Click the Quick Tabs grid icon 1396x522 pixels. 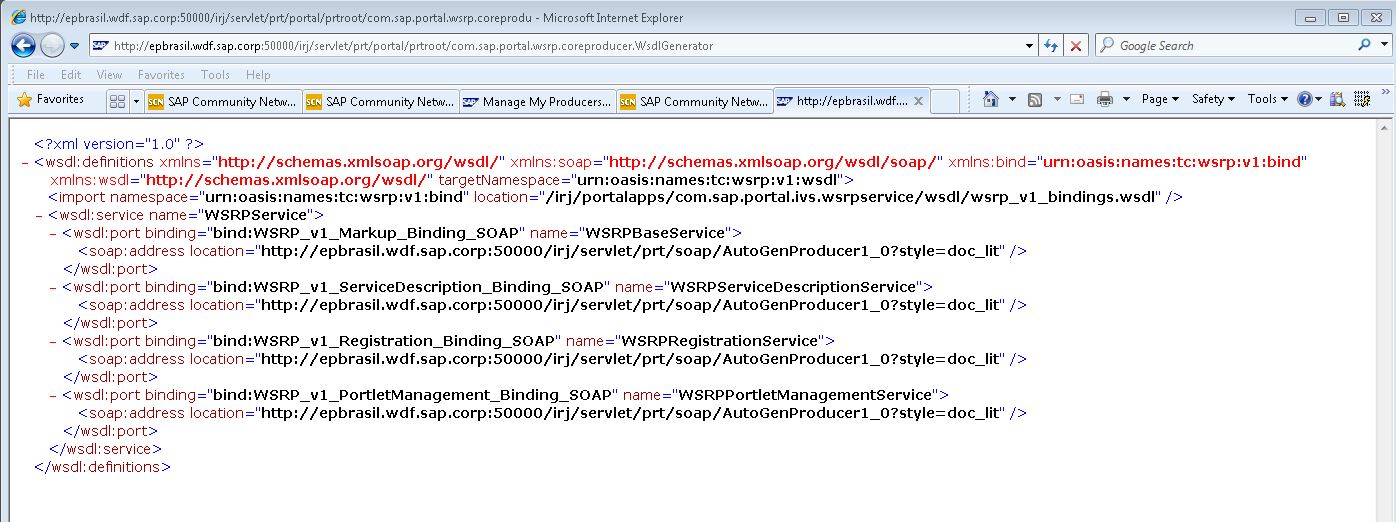117,101
